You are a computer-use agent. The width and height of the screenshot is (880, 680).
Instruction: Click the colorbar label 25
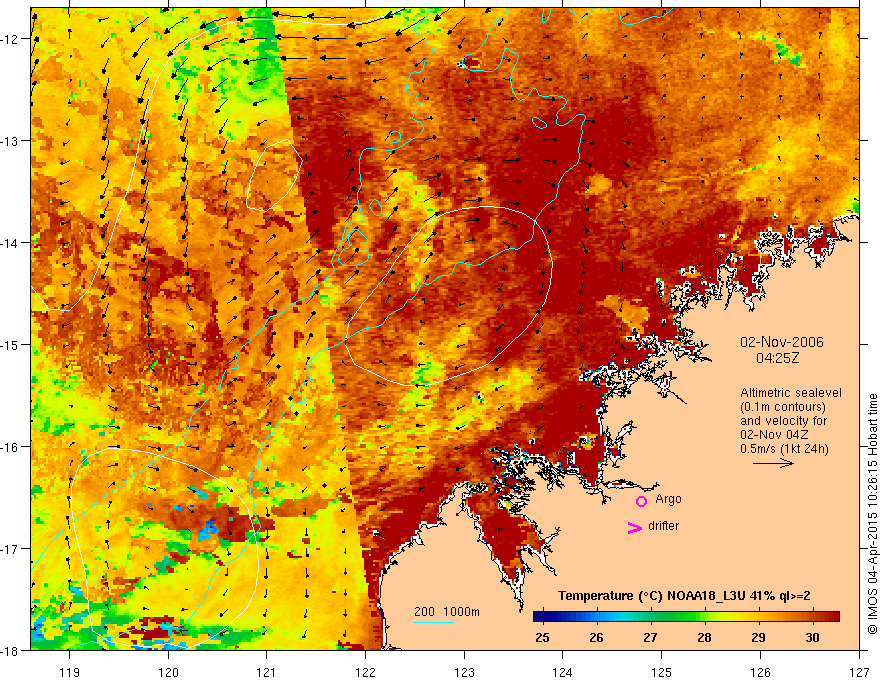(x=542, y=637)
